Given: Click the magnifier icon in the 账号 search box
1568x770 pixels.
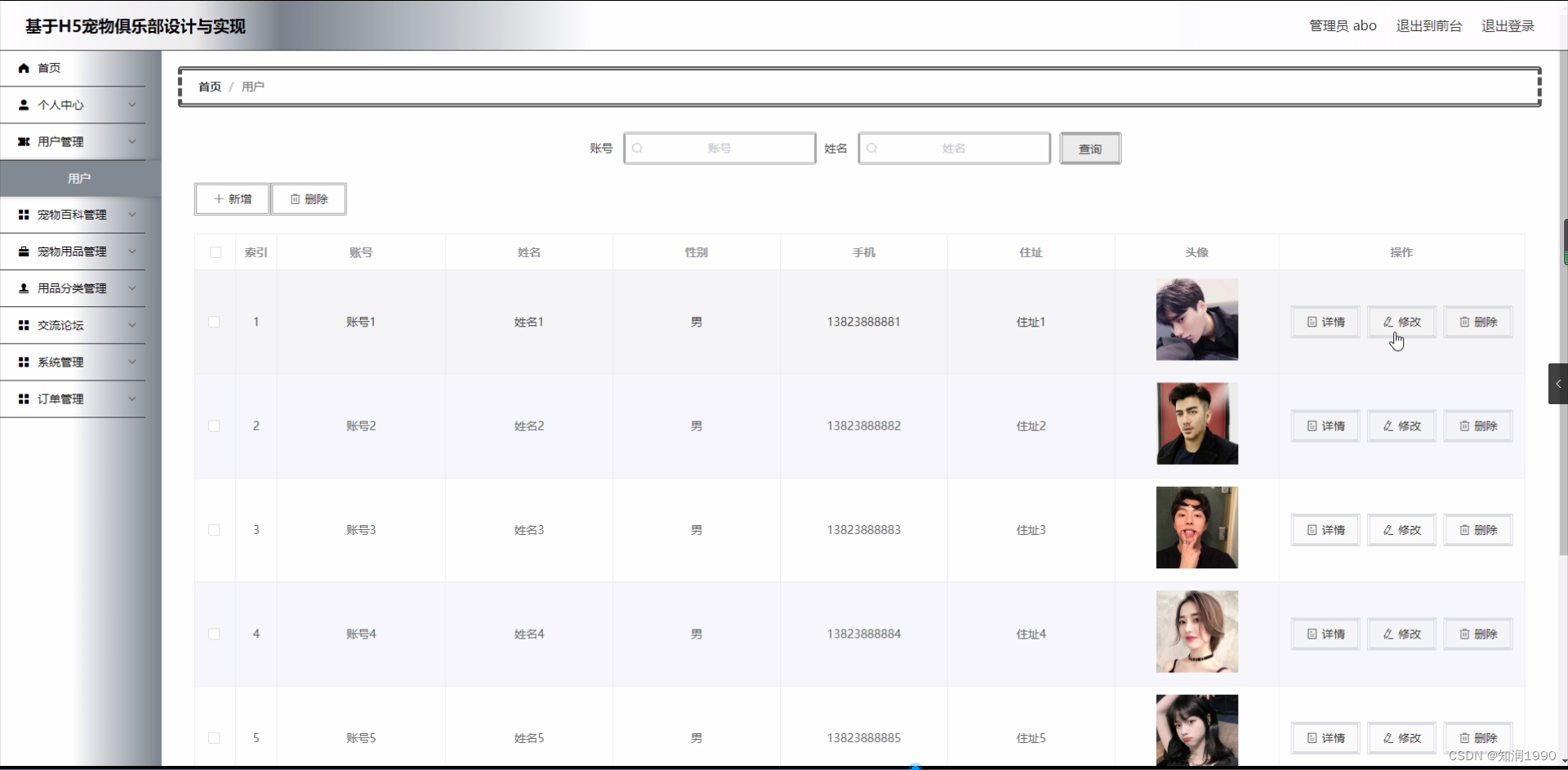Looking at the screenshot, I should pyautogui.click(x=637, y=148).
